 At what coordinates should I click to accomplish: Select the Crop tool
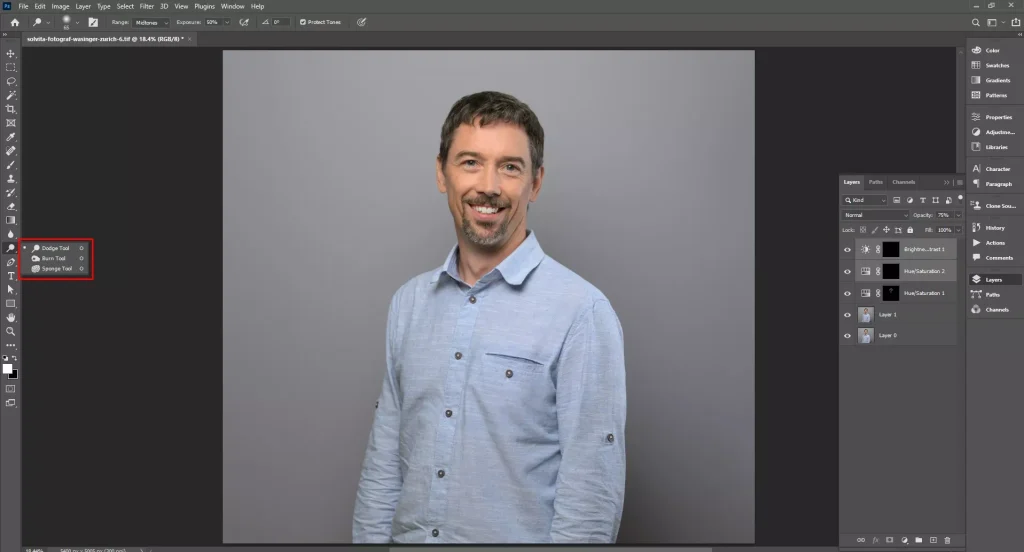(x=11, y=109)
